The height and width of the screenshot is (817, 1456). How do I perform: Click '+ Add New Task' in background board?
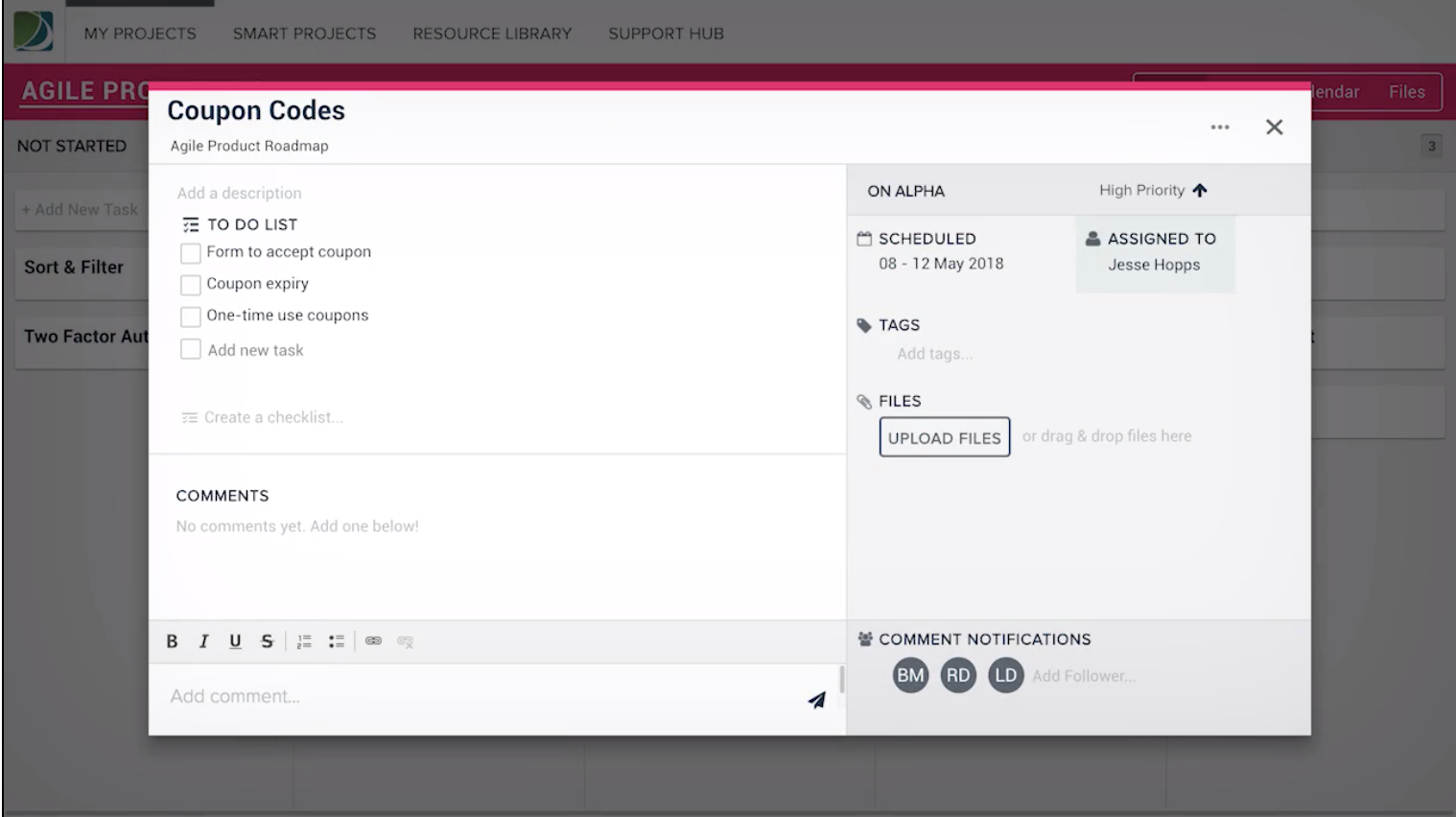pos(82,209)
